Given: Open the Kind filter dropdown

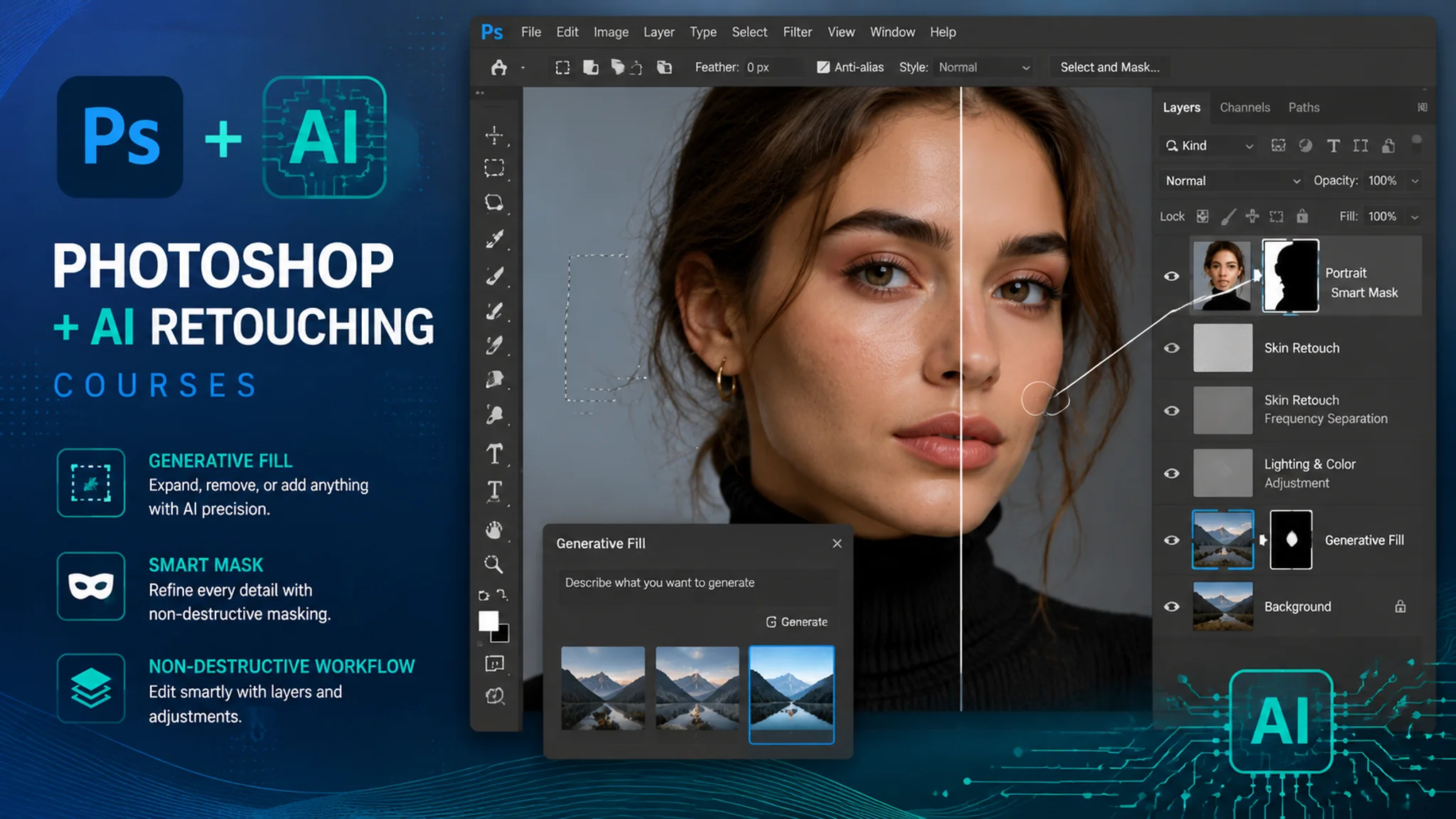Looking at the screenshot, I should [x=1209, y=146].
